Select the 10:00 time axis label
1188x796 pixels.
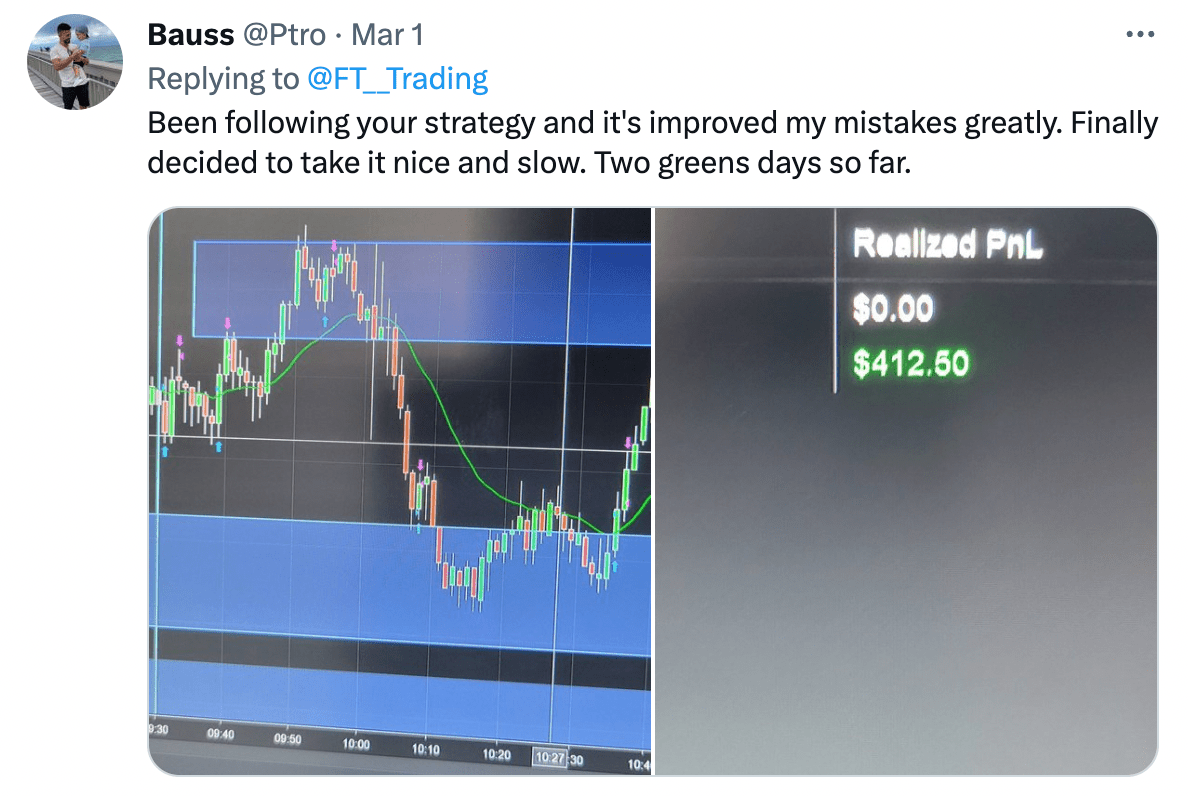click(355, 745)
